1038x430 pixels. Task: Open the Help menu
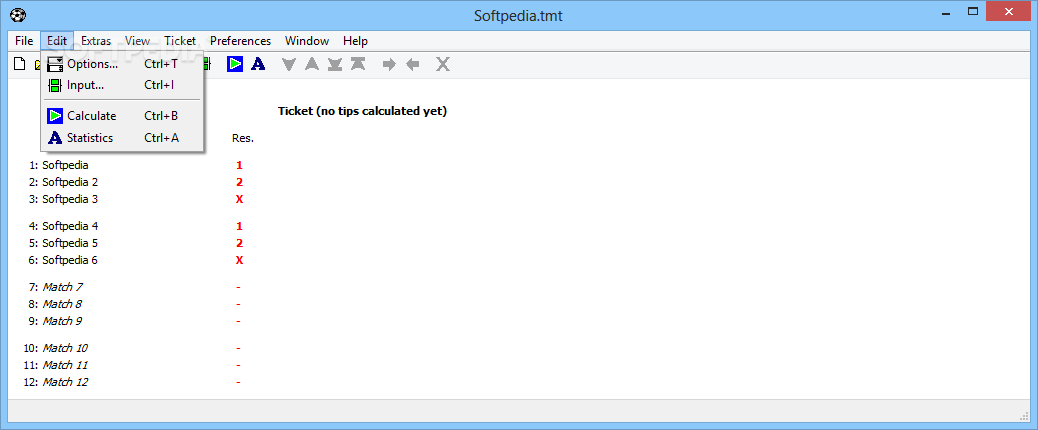(355, 41)
